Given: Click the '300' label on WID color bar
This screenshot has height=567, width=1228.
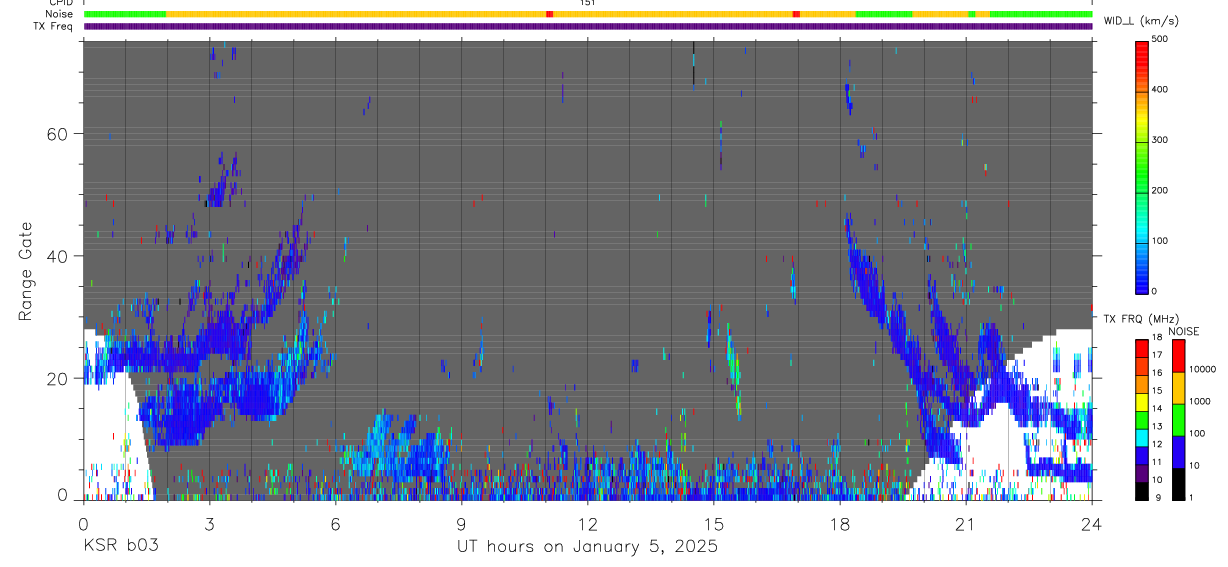Looking at the screenshot, I should [1161, 141].
